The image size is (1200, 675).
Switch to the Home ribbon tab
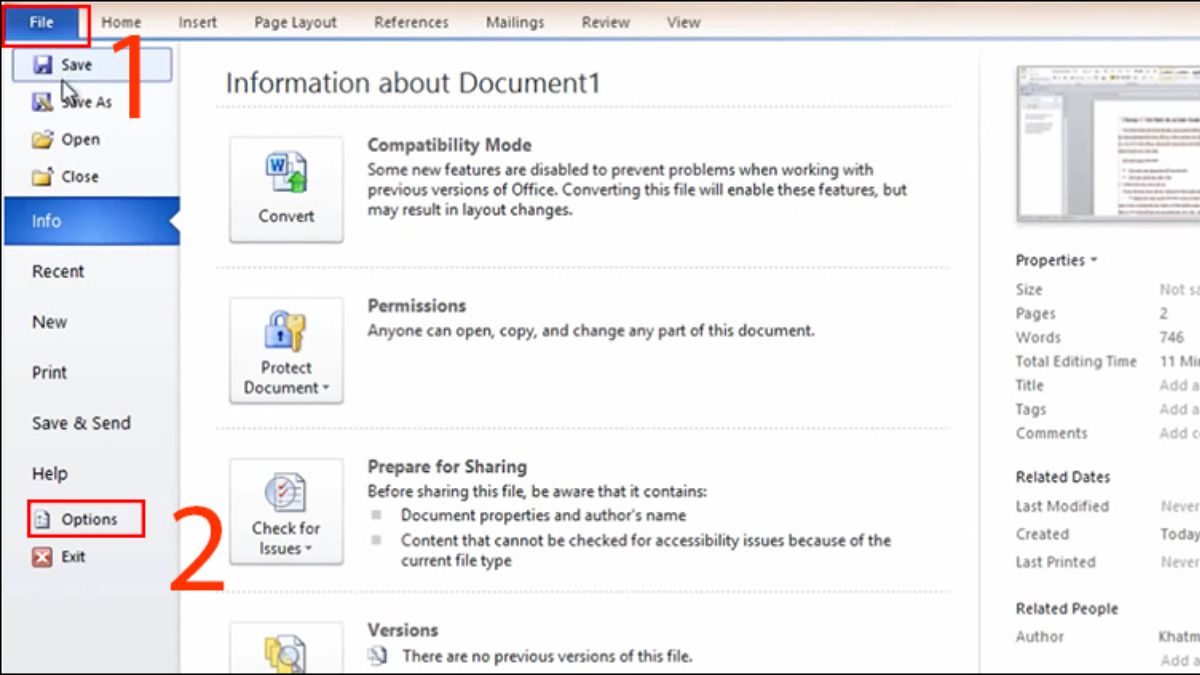click(121, 23)
